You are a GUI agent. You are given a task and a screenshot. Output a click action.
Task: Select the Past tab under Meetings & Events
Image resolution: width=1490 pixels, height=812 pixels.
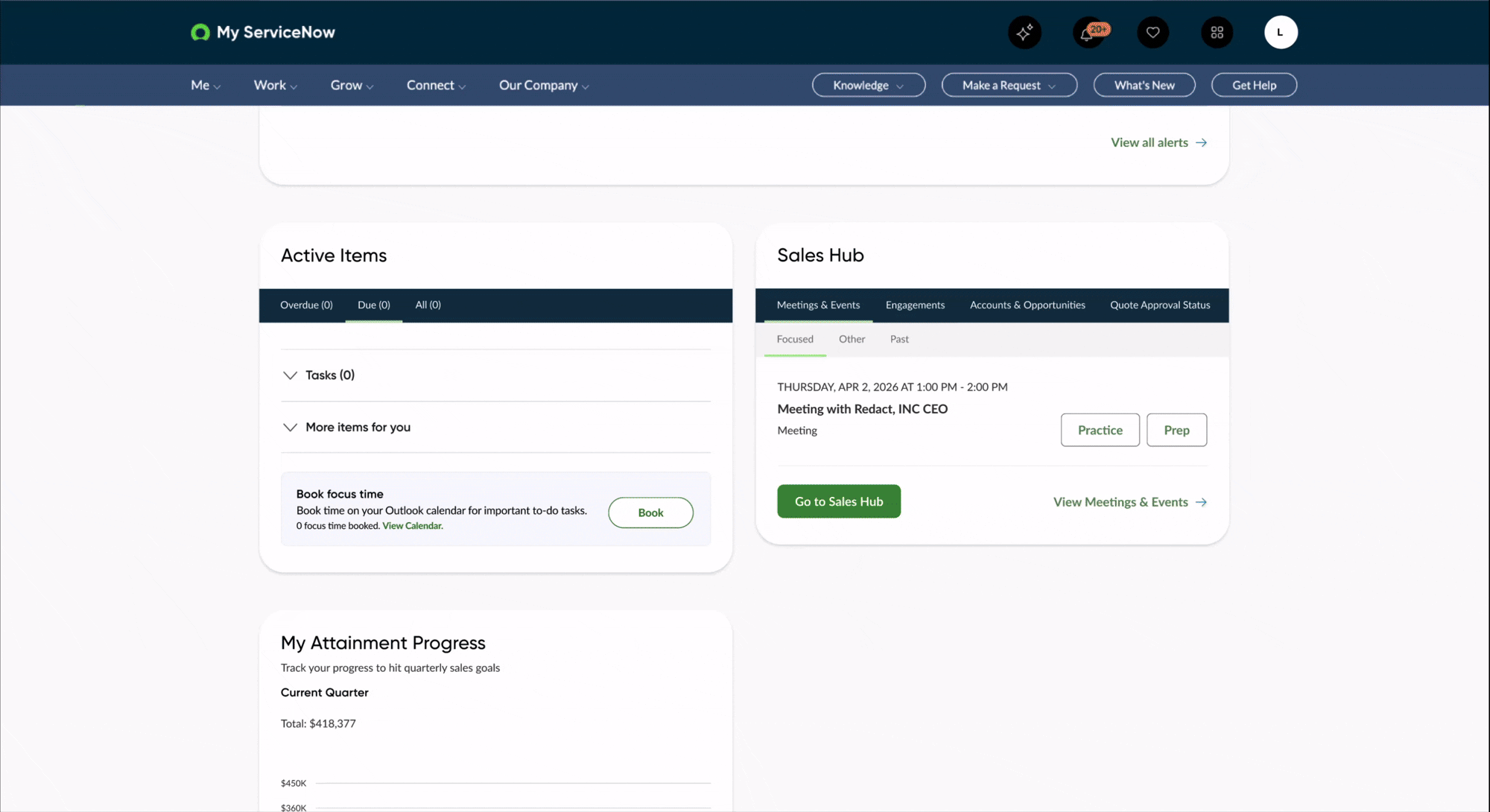click(x=898, y=339)
